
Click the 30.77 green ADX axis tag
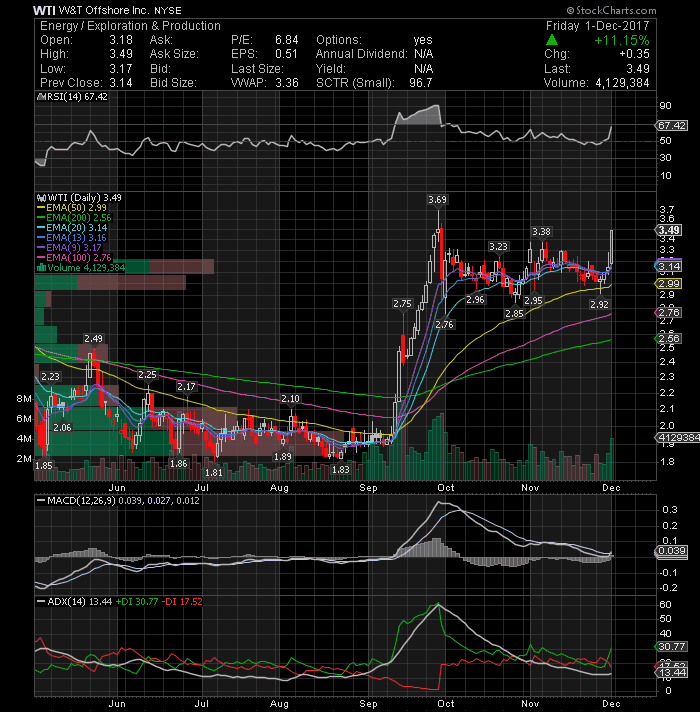tap(671, 646)
